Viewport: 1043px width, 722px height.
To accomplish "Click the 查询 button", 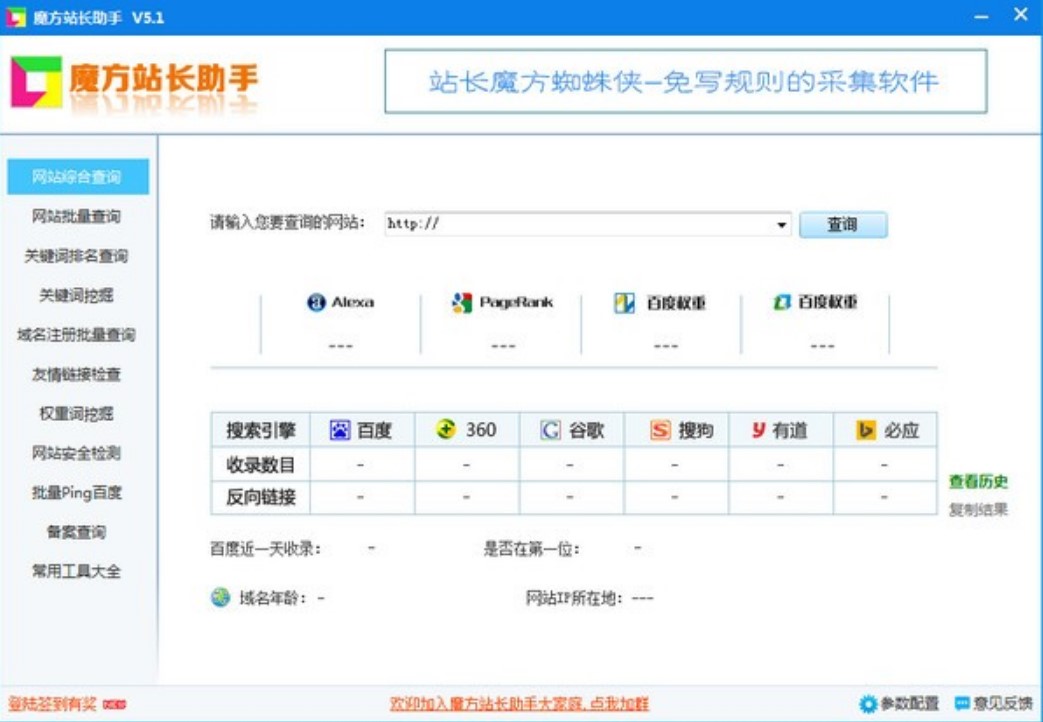I will tap(843, 225).
